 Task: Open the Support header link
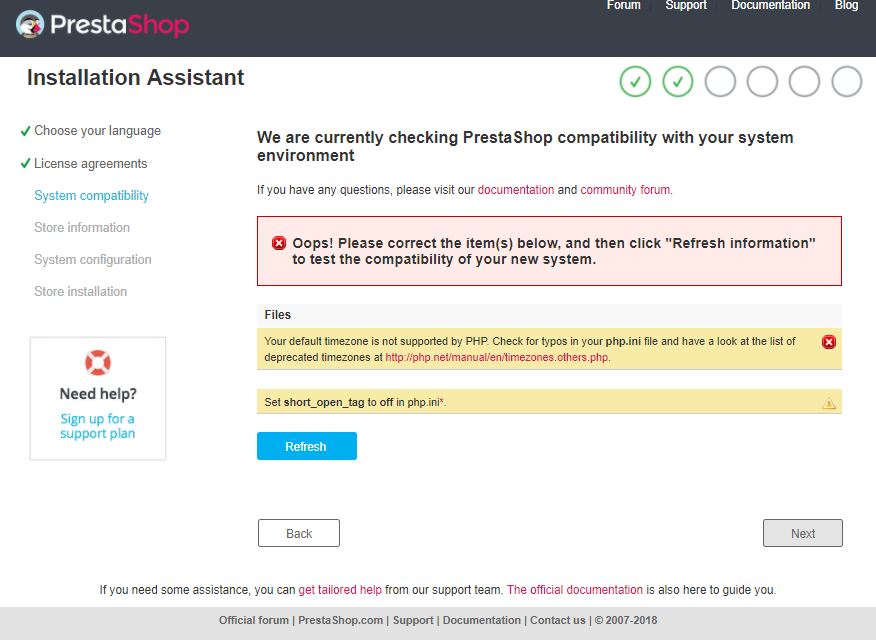click(x=686, y=6)
